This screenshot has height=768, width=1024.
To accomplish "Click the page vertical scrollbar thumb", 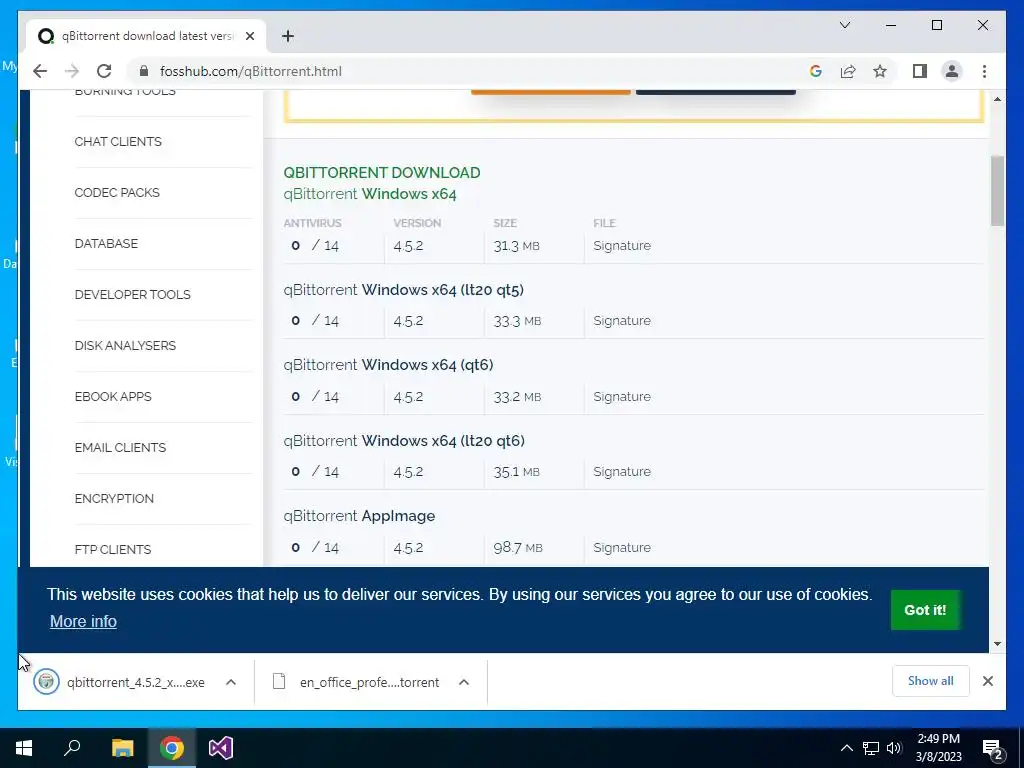I will pos(997,190).
